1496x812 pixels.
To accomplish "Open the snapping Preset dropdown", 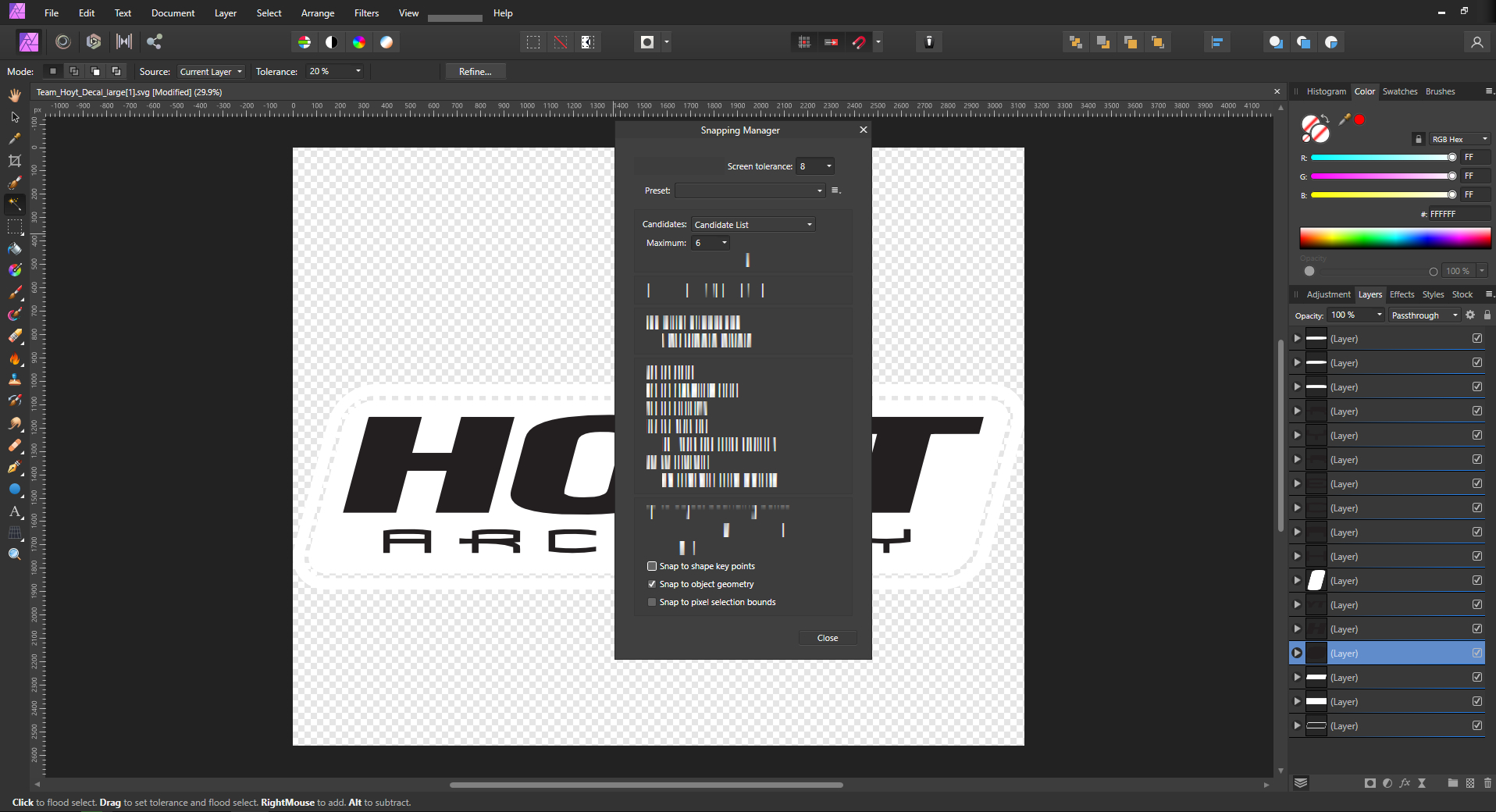I will click(750, 191).
